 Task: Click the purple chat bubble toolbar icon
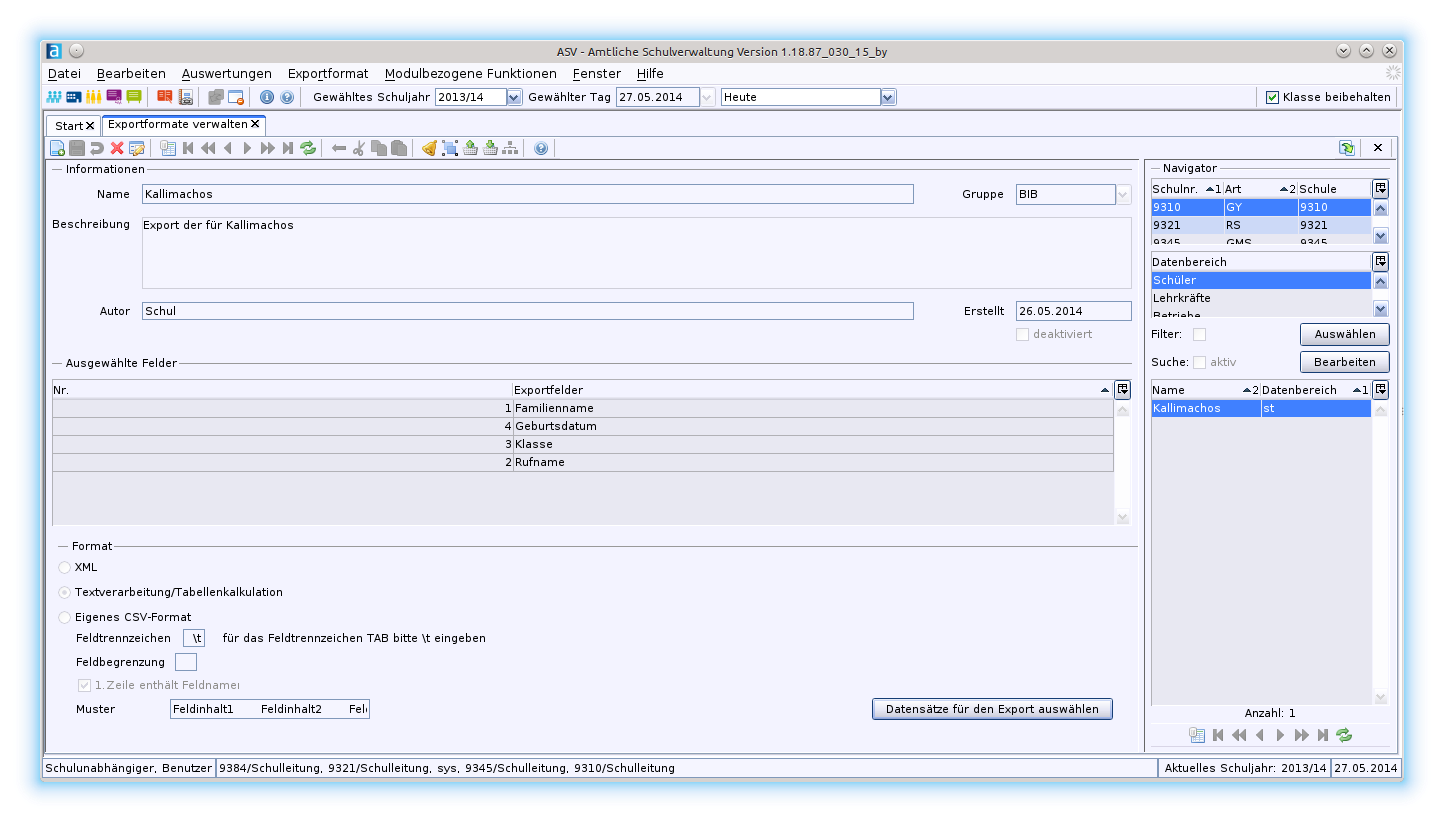tap(114, 97)
